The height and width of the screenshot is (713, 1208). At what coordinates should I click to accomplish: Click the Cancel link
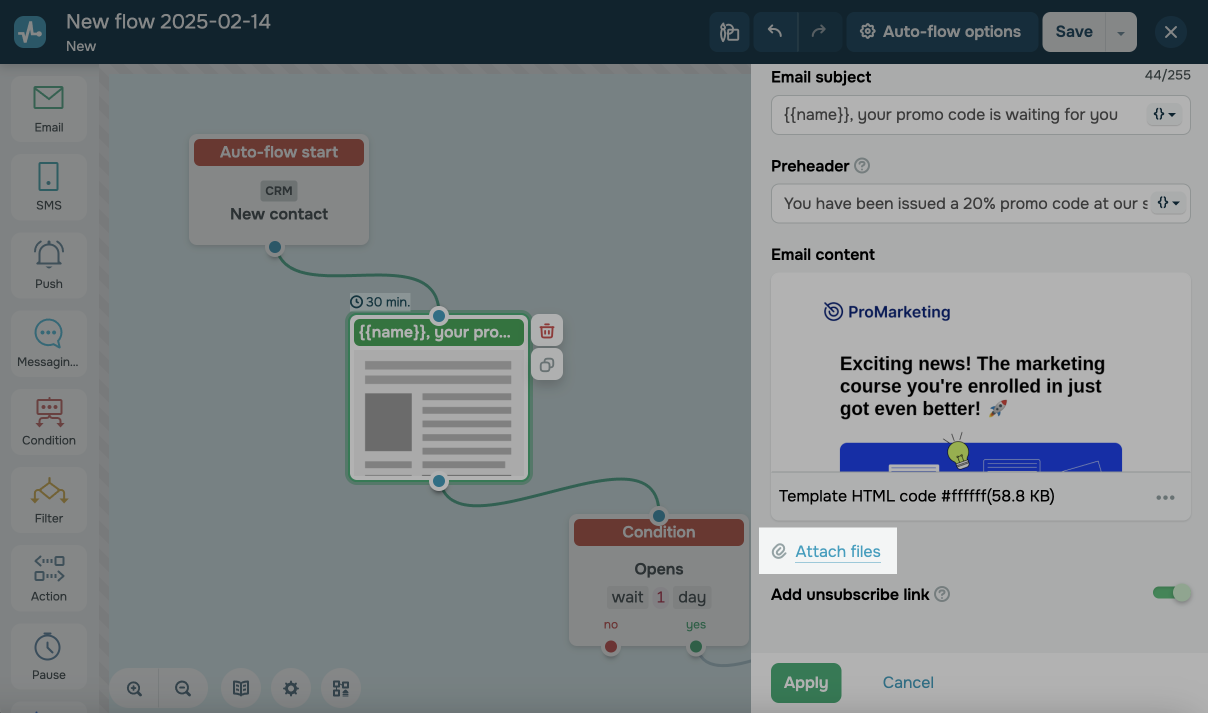pyautogui.click(x=908, y=683)
